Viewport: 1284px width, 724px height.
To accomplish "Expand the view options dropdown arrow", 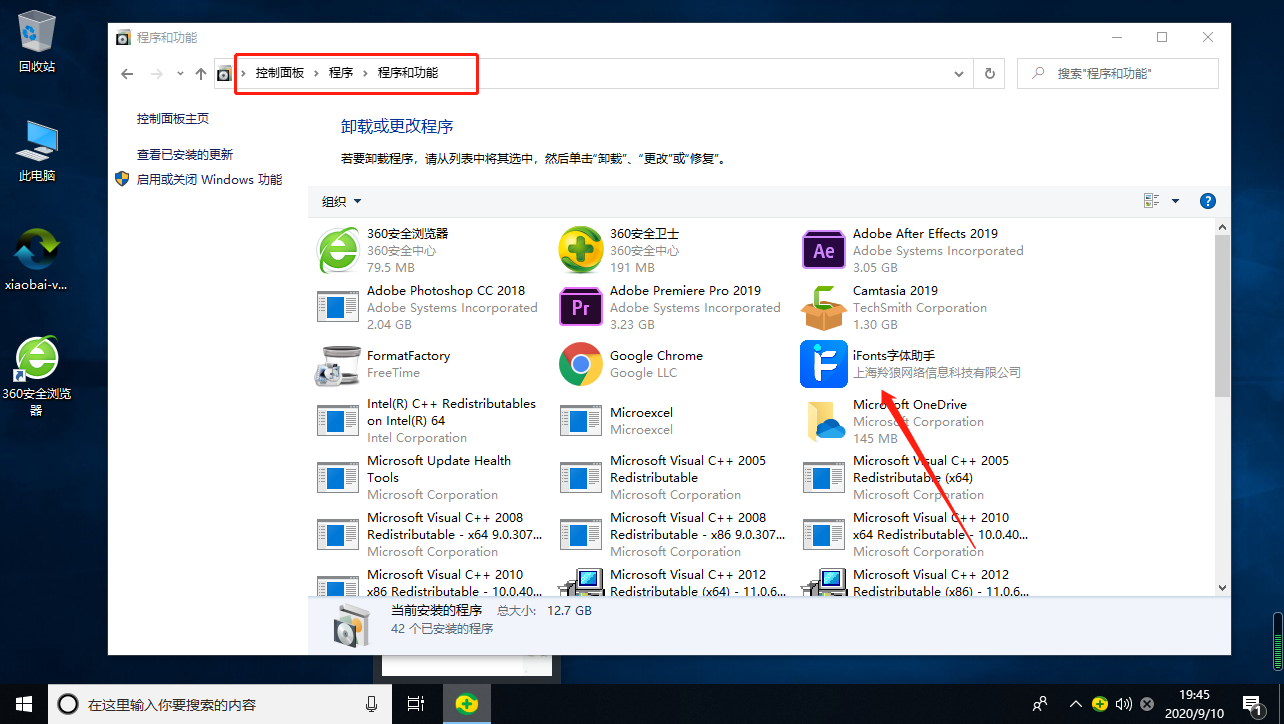I will coord(1176,201).
